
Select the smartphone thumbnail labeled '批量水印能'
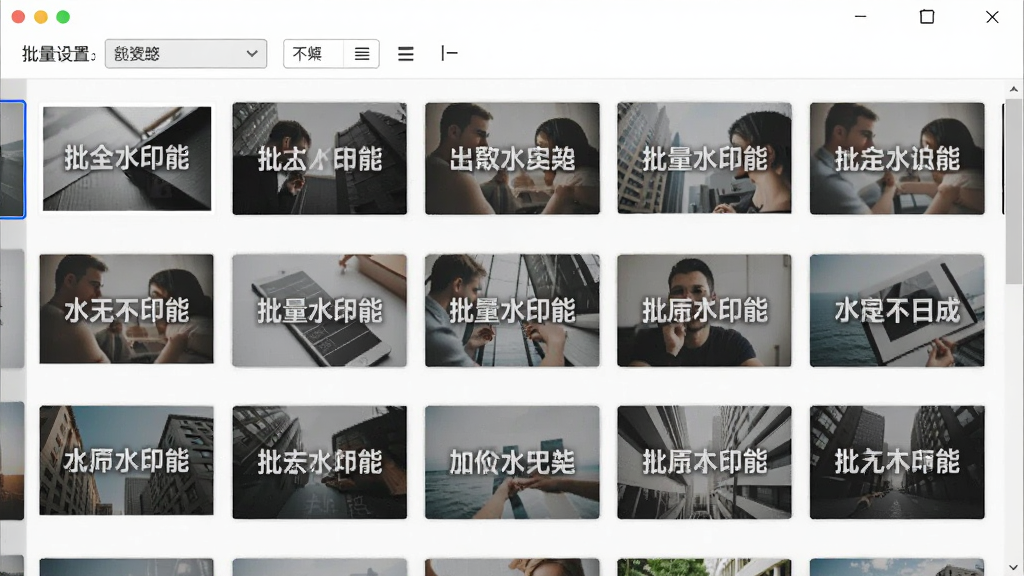[x=319, y=310]
